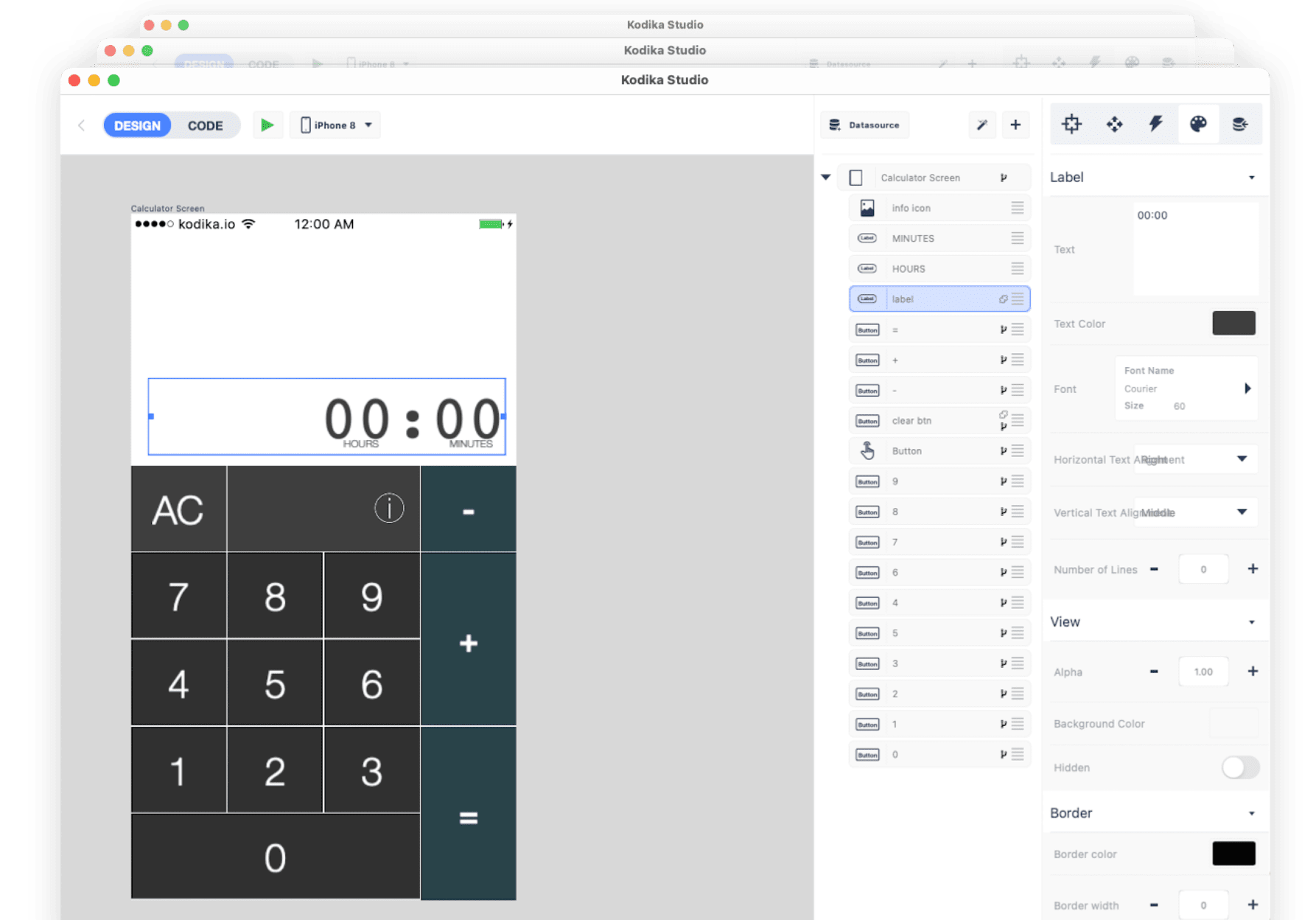Click the Number of Lines value field

coord(1203,569)
